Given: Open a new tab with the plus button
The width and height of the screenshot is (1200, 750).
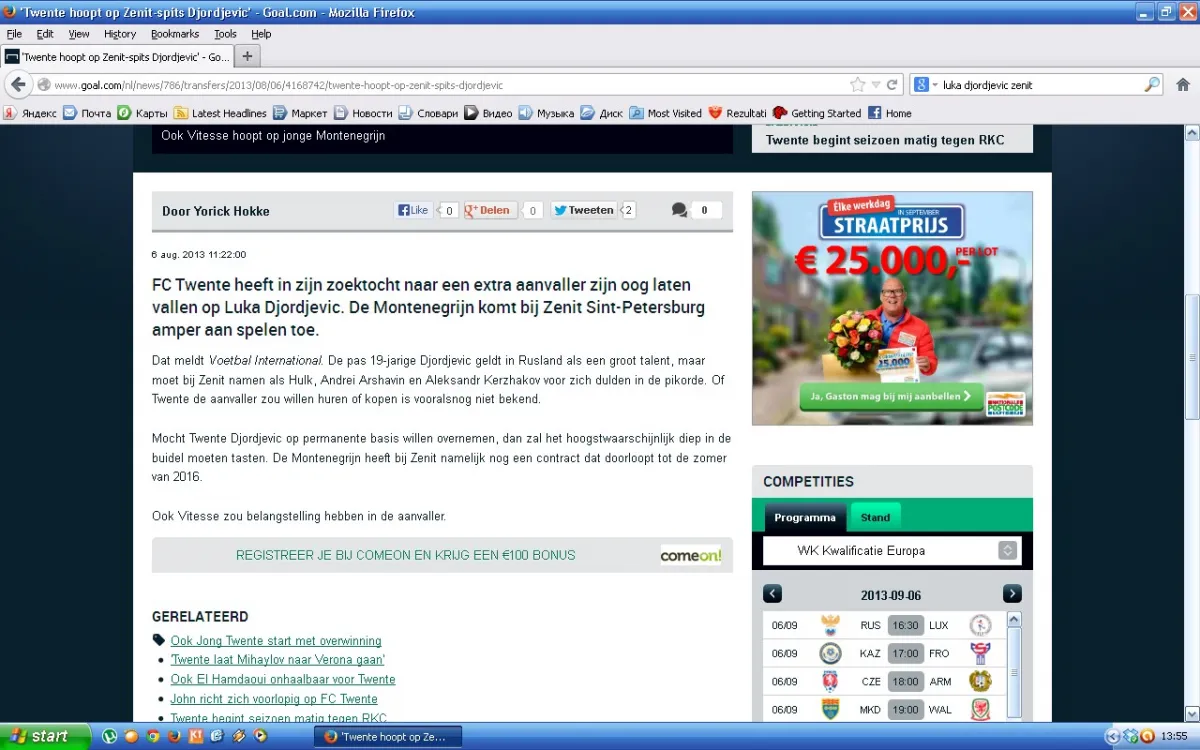Looking at the screenshot, I should pos(247,56).
